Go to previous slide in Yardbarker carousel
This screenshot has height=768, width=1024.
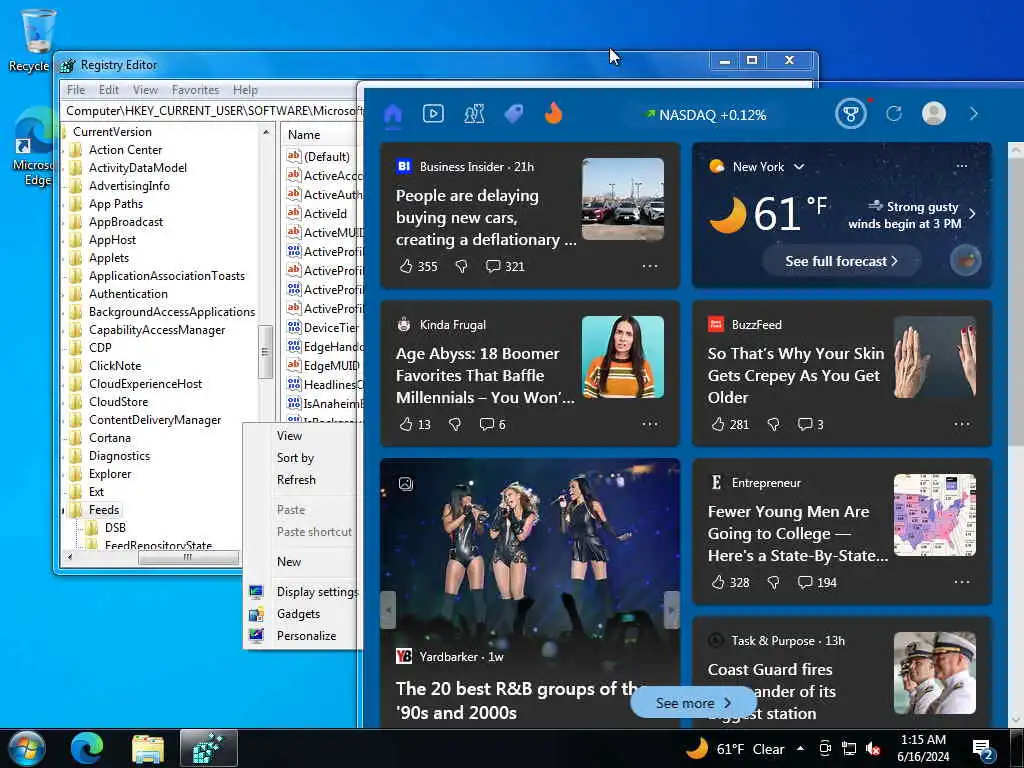(388, 610)
